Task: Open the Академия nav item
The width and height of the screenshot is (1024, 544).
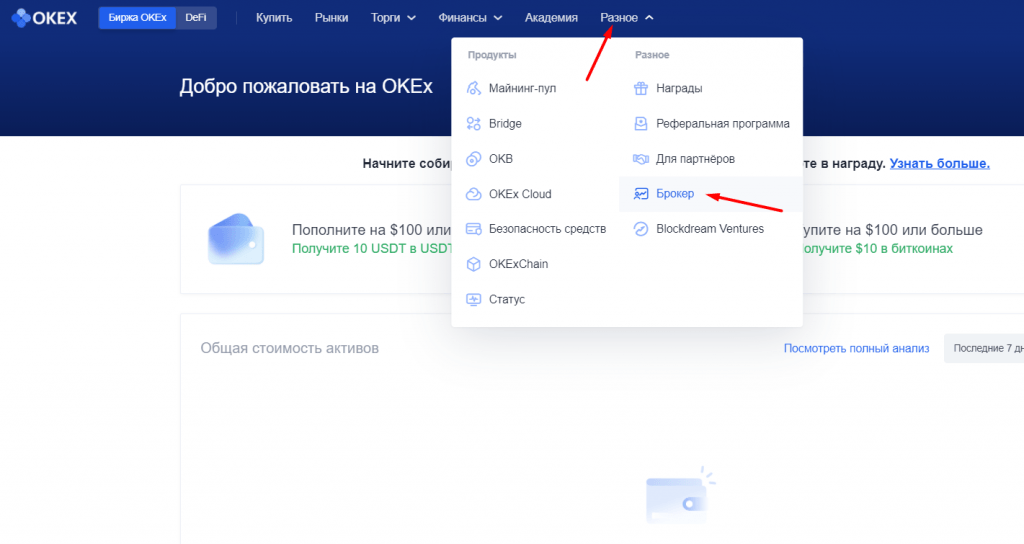Action: (551, 18)
